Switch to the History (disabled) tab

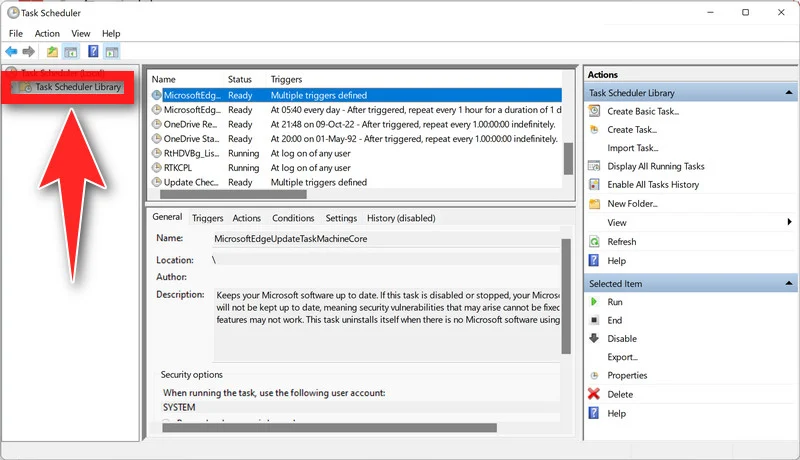(401, 218)
